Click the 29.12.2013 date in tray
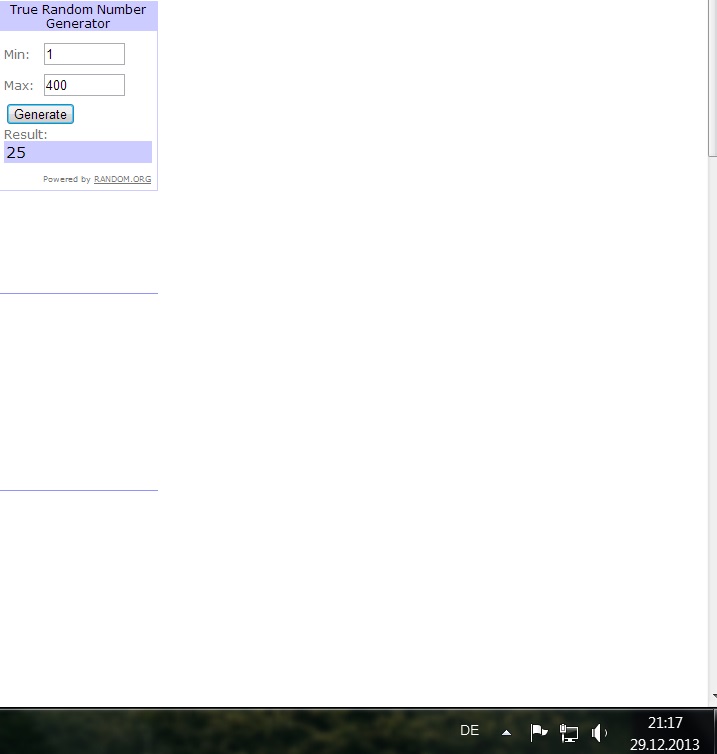 click(665, 745)
